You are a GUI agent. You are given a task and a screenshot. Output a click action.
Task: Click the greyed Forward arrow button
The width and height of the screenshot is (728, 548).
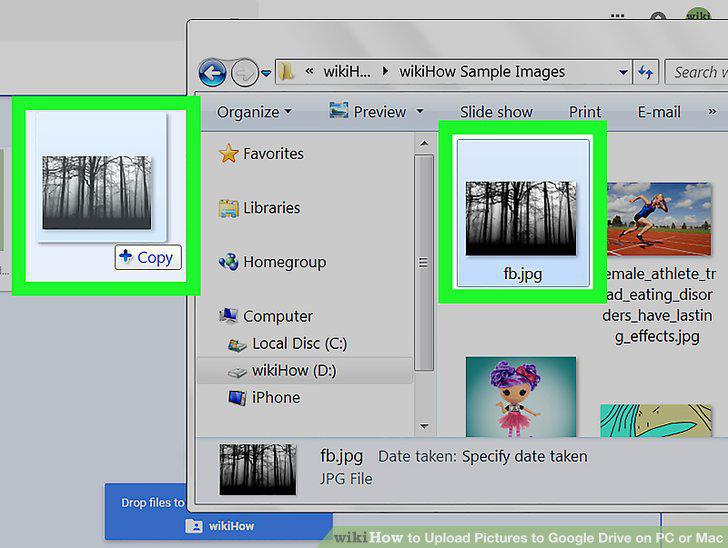(x=245, y=73)
